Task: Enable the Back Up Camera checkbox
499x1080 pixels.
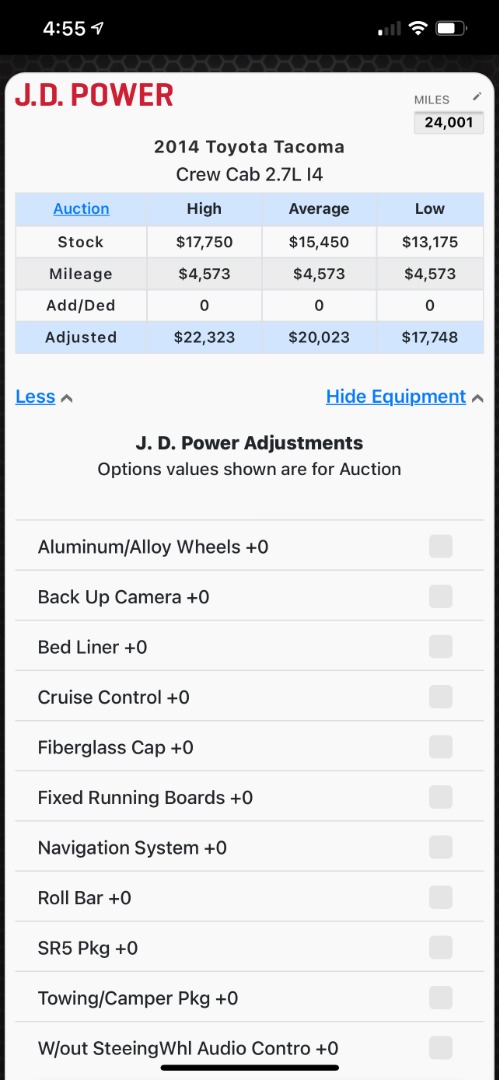Action: (x=440, y=596)
